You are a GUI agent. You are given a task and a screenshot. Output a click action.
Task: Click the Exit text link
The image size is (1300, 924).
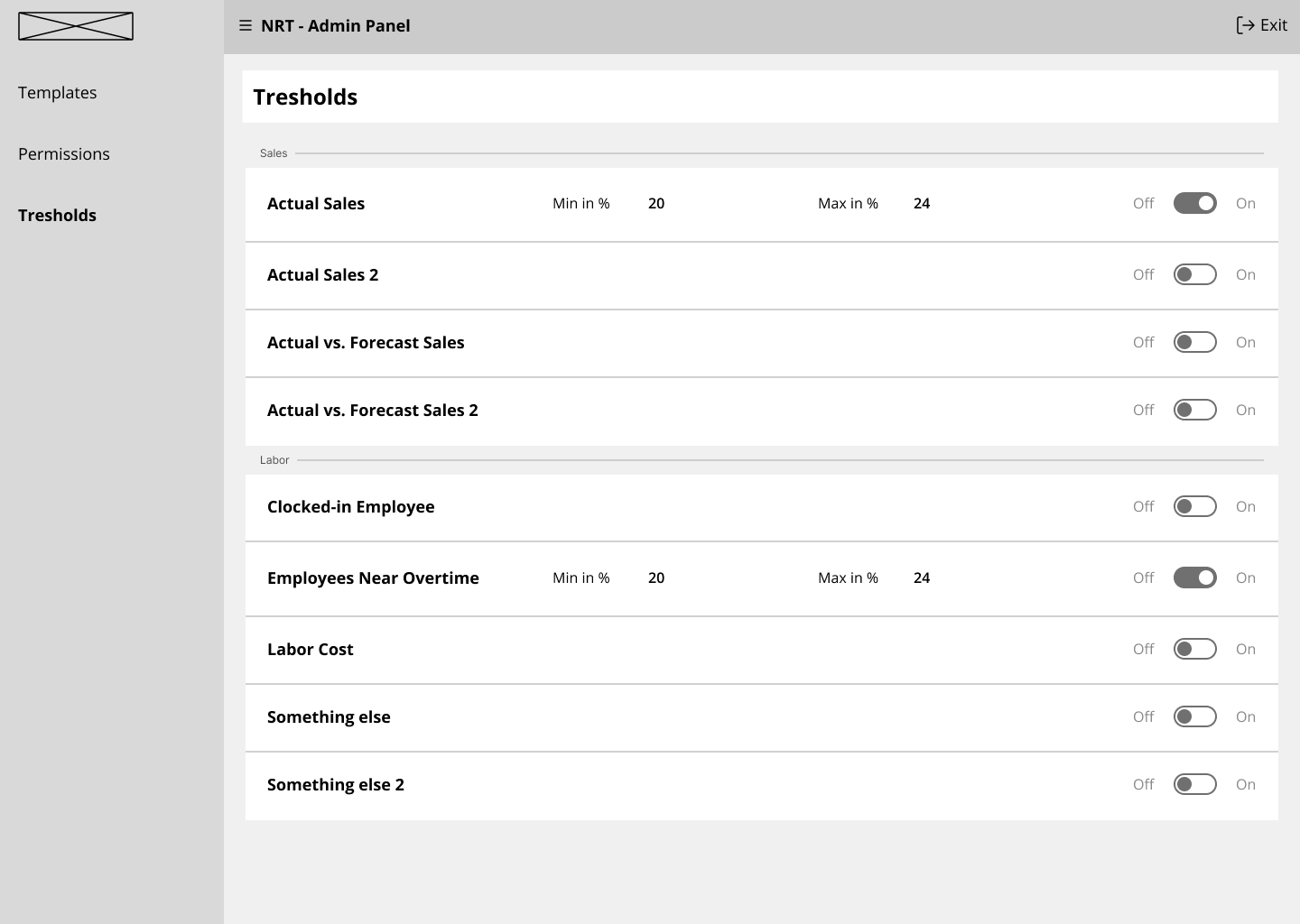tap(1274, 25)
